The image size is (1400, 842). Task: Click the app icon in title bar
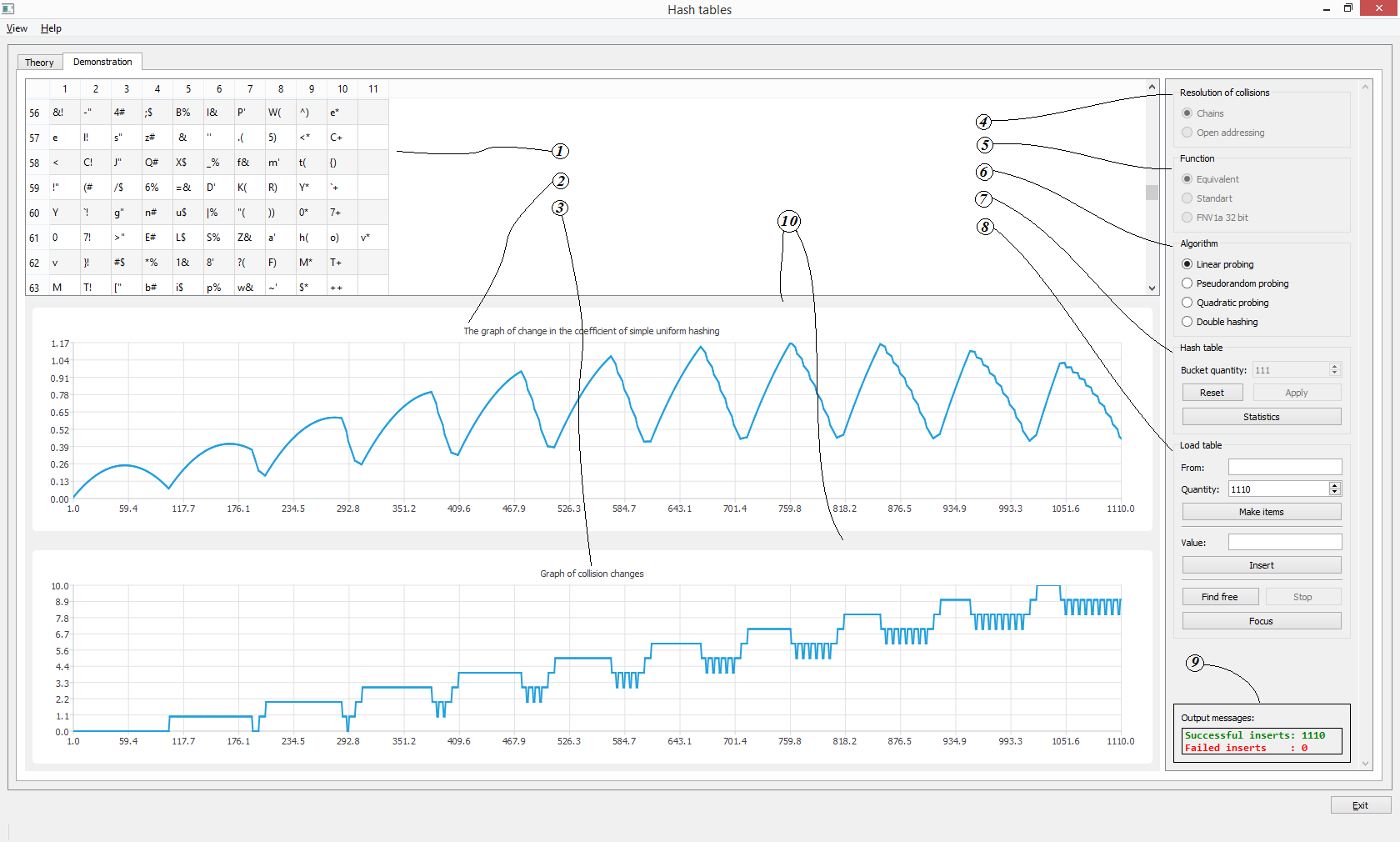pos(8,9)
